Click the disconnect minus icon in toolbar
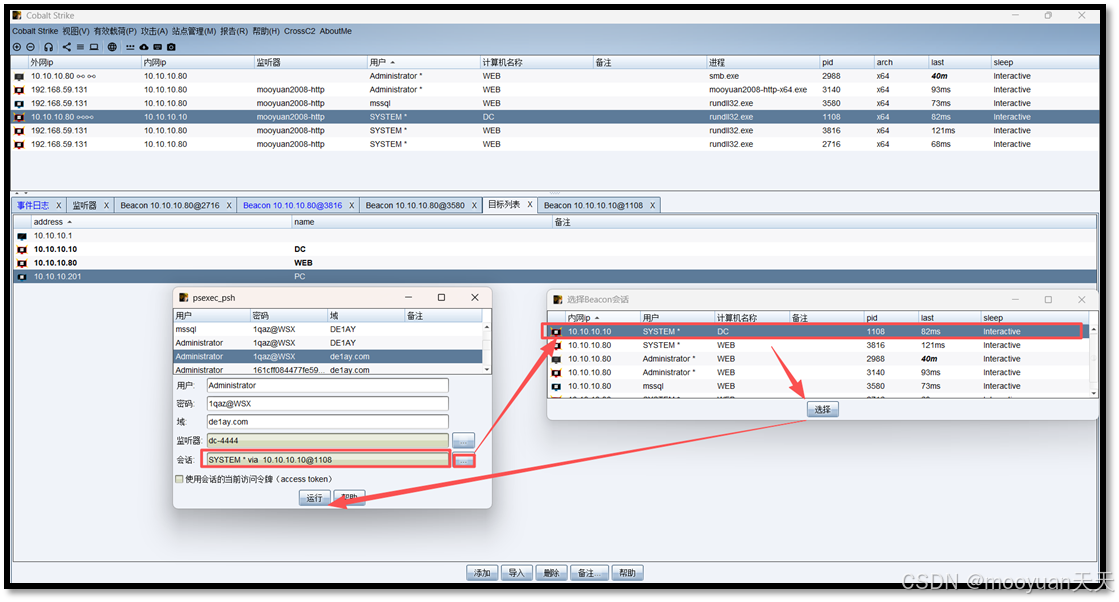The image size is (1119, 602). [x=31, y=47]
